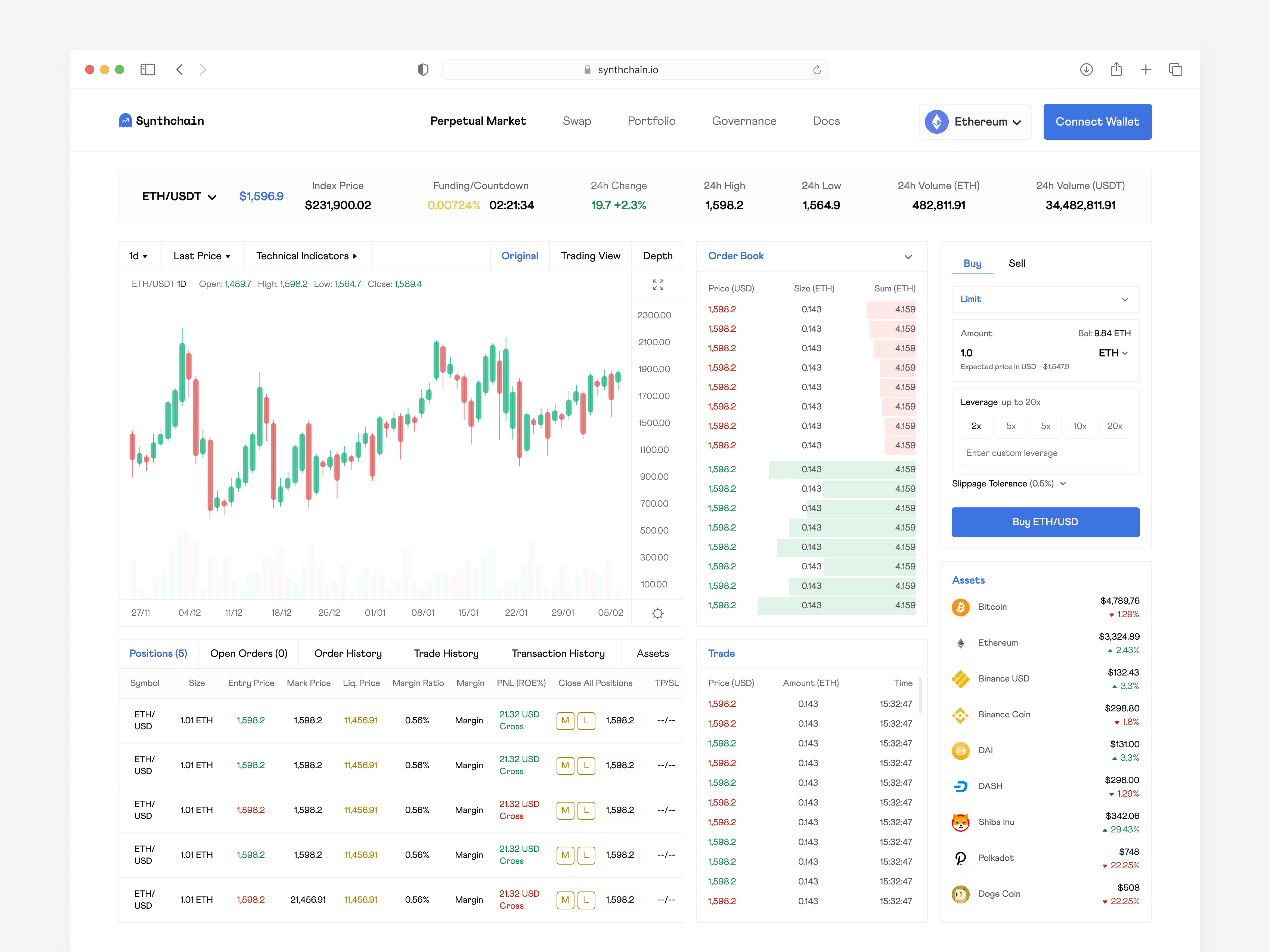The image size is (1270, 952).
Task: Click the Enter custom leverage field
Action: point(1045,453)
